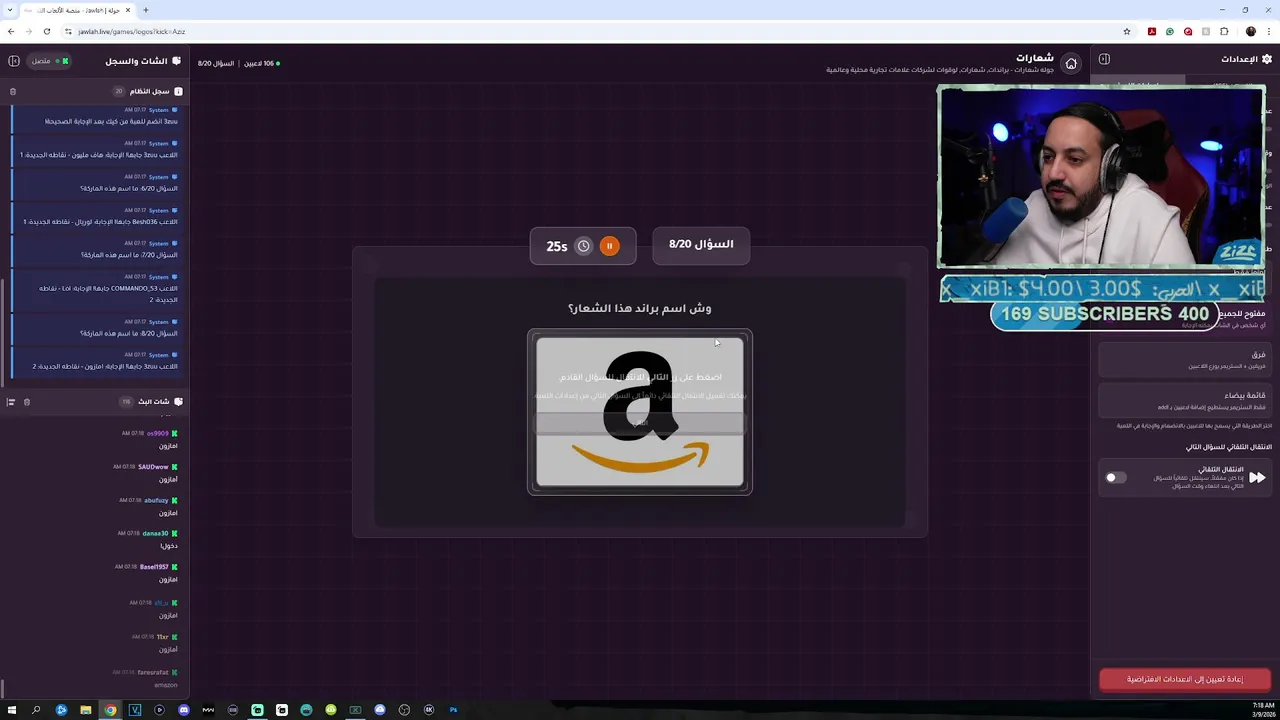
Task: Click the Besh036 answer log entry
Action: [x=97, y=216]
